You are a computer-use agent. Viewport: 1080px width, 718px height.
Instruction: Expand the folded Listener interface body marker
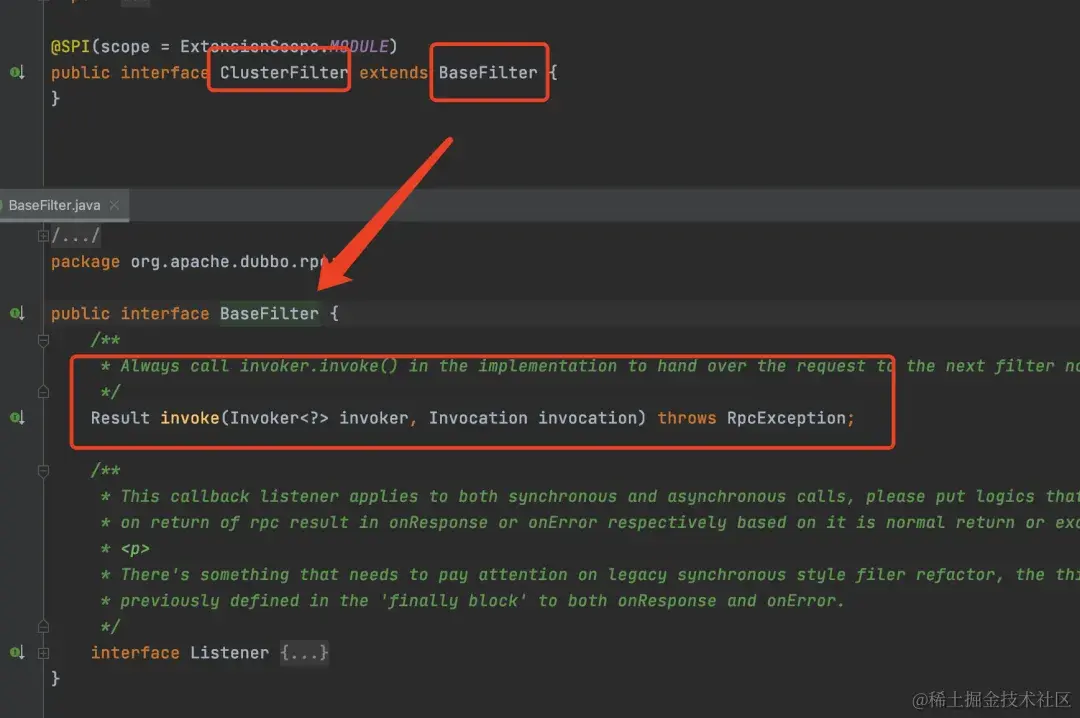click(x=43, y=653)
